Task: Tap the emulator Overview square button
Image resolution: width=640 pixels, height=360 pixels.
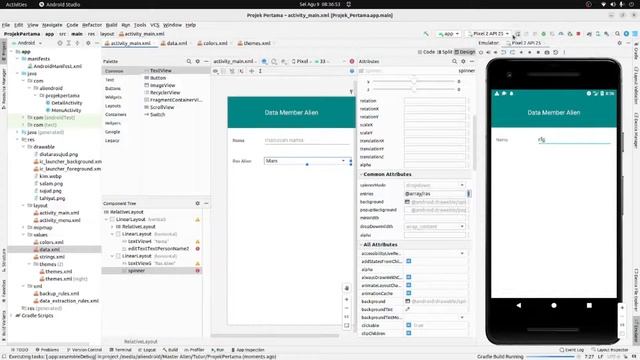Action: point(589,305)
